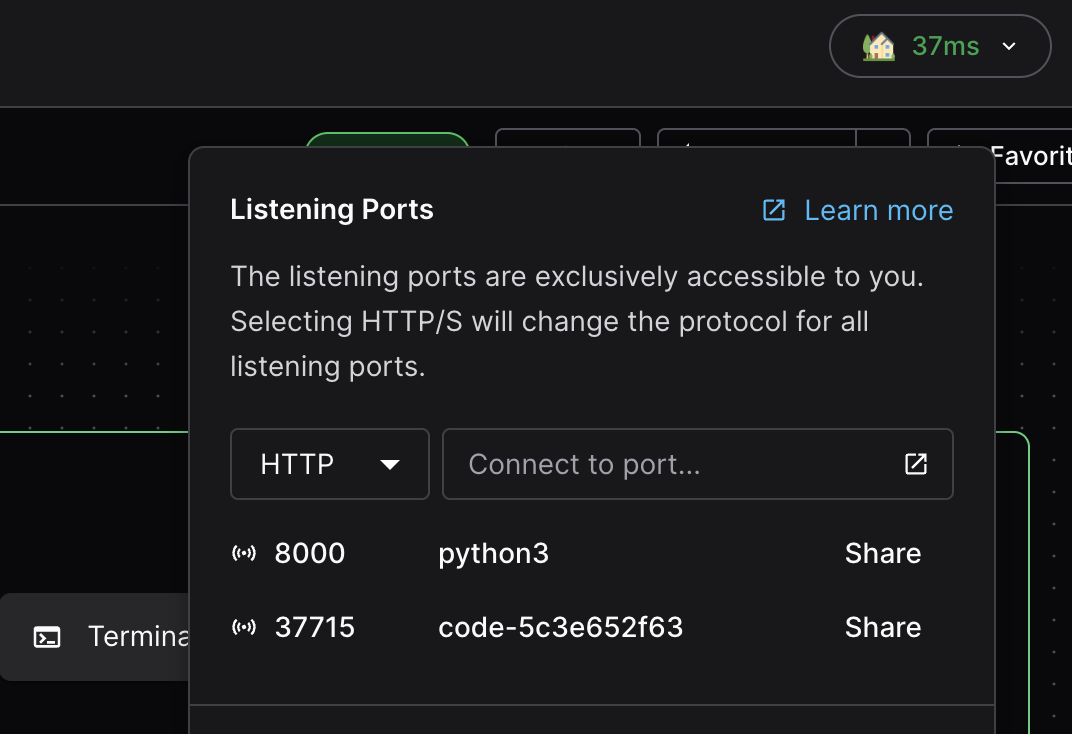1072x734 pixels.
Task: Expand the 37ms latency dropdown chevron
Action: click(1009, 46)
